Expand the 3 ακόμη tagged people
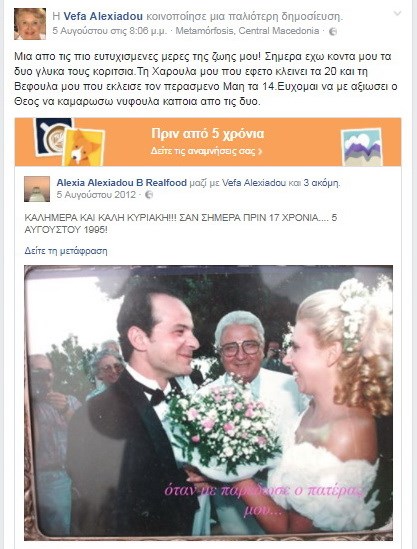417x549 pixels. click(321, 183)
